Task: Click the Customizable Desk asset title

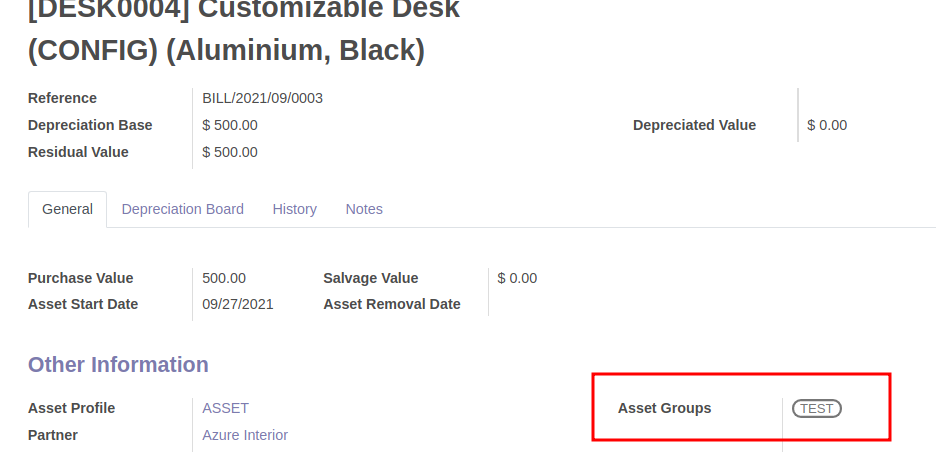Action: pyautogui.click(x=244, y=30)
